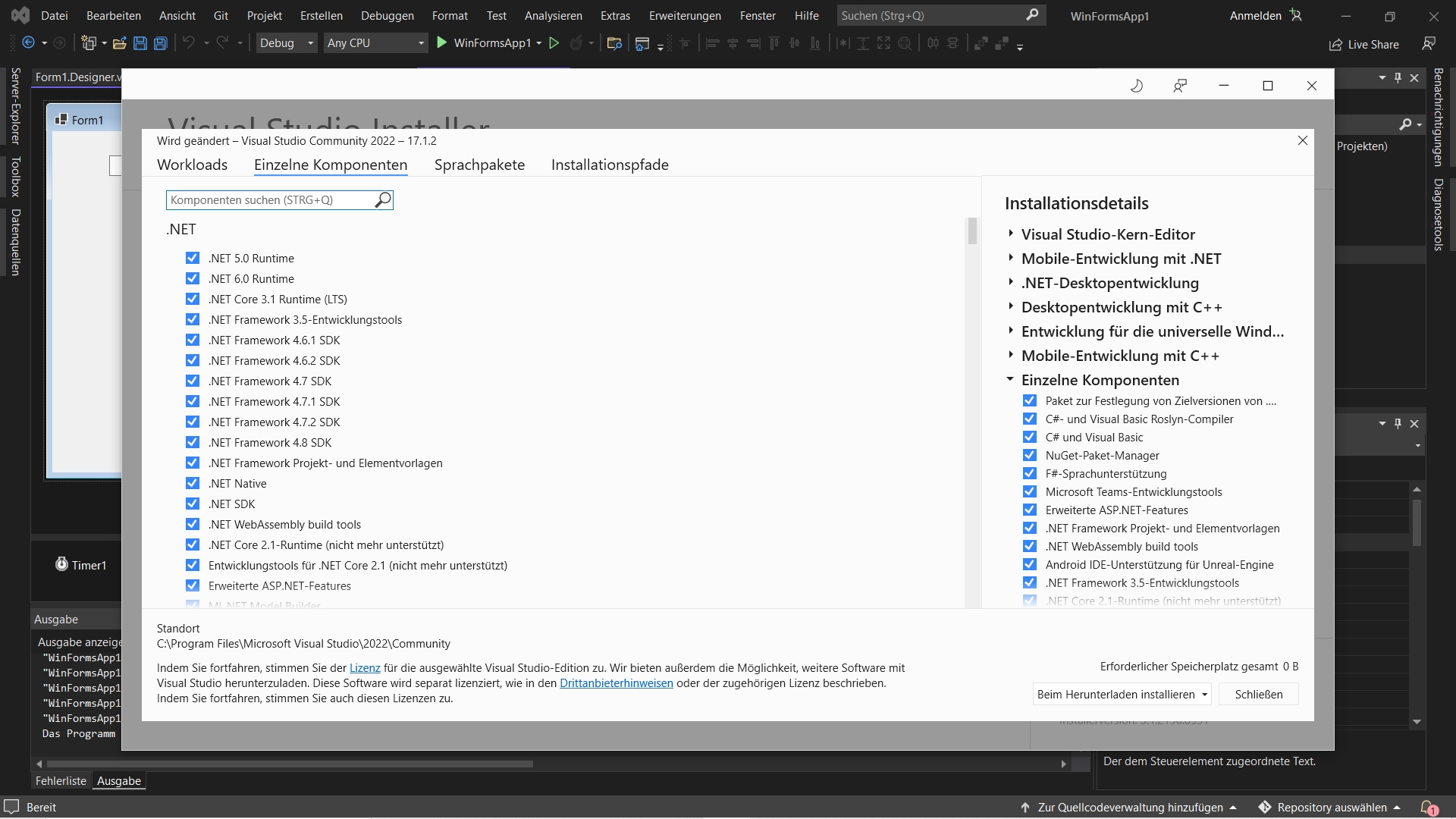Viewport: 1456px width, 819px height.
Task: Open Beim Herunterladen installieren dropdown
Action: (1122, 694)
